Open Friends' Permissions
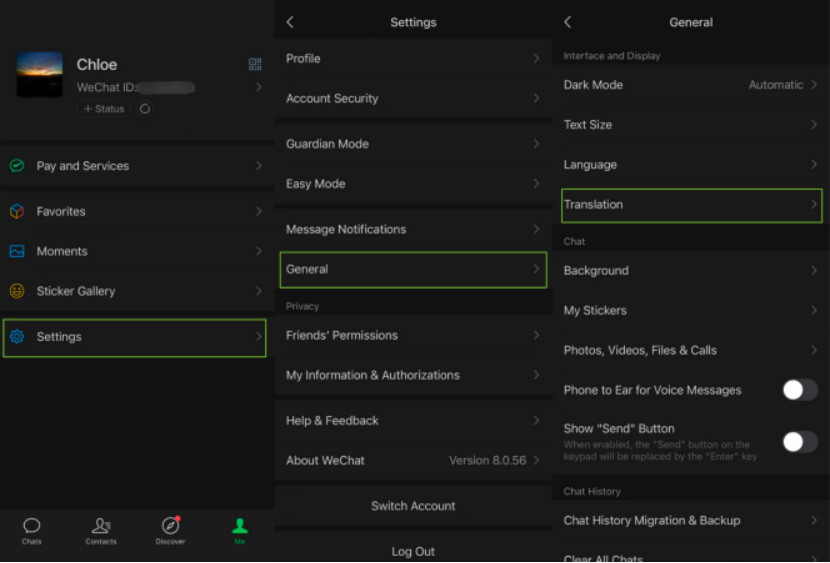This screenshot has height=563, width=830. pos(413,335)
